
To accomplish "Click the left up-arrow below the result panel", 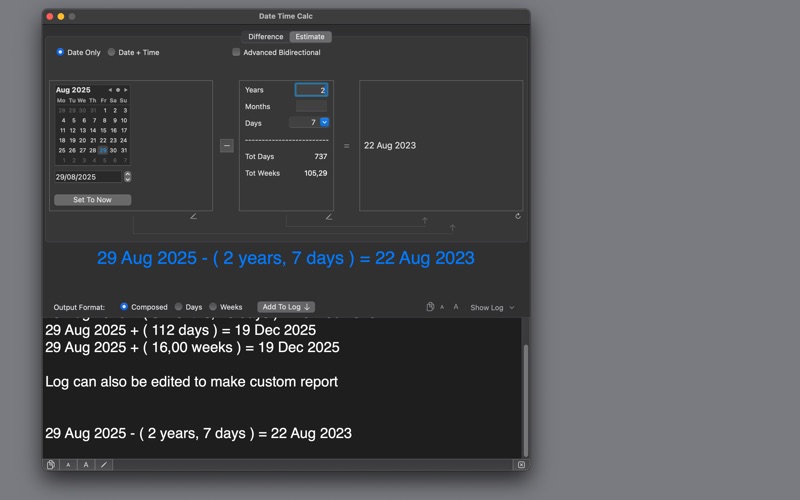I will point(424,220).
